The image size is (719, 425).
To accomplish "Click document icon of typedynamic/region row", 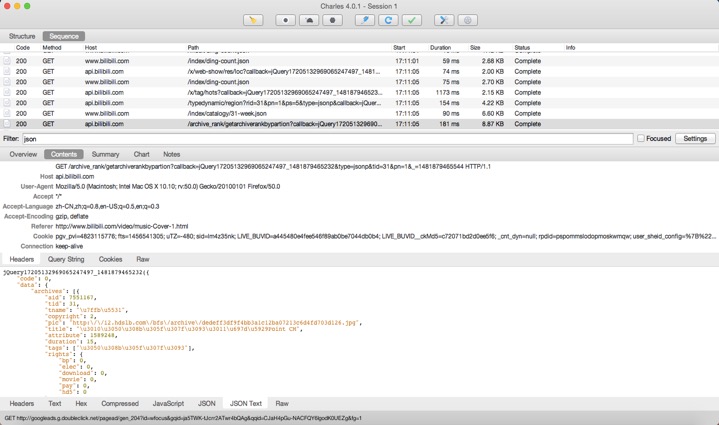I will [x=7, y=103].
